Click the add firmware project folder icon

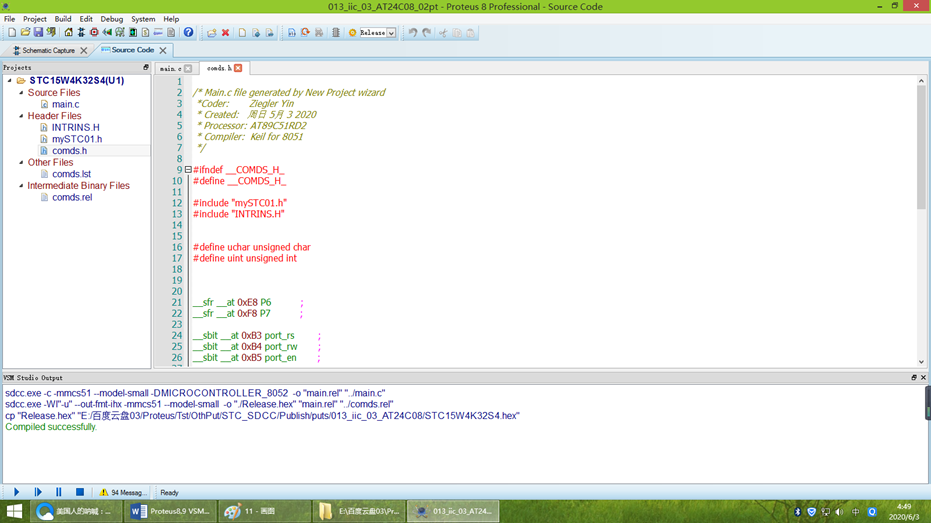[x=211, y=33]
